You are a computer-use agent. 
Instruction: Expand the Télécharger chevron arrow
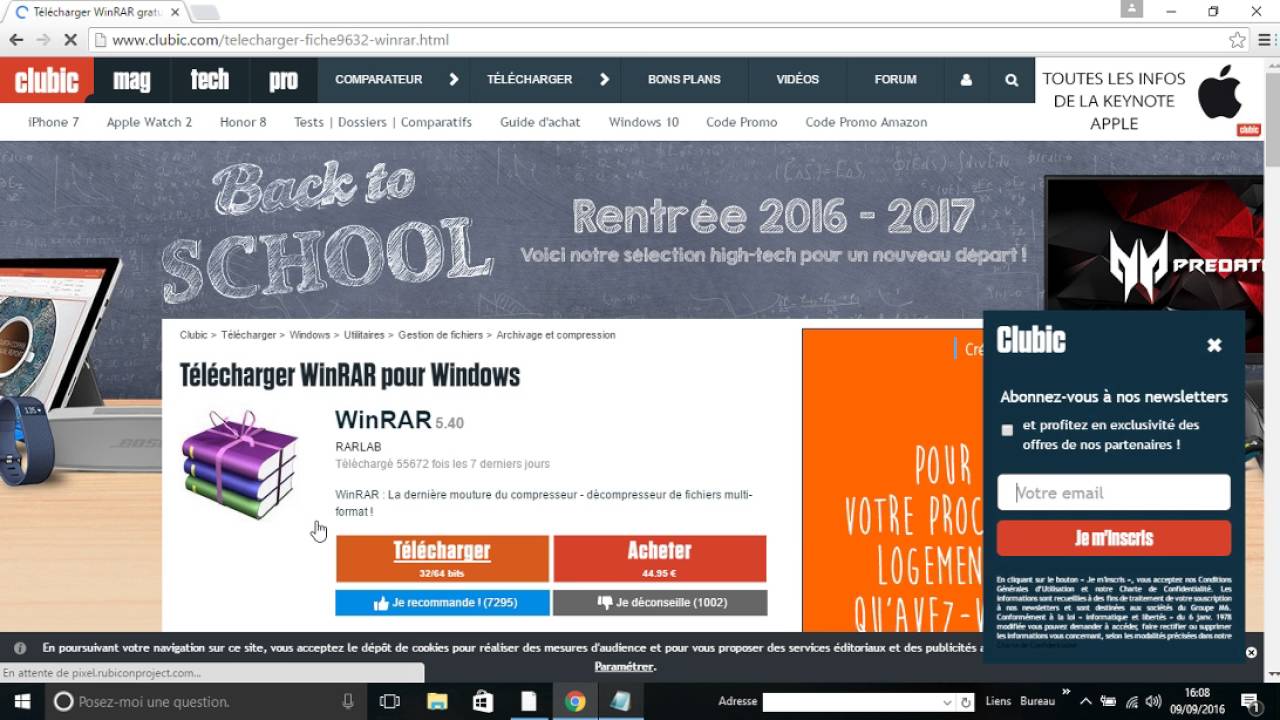604,80
